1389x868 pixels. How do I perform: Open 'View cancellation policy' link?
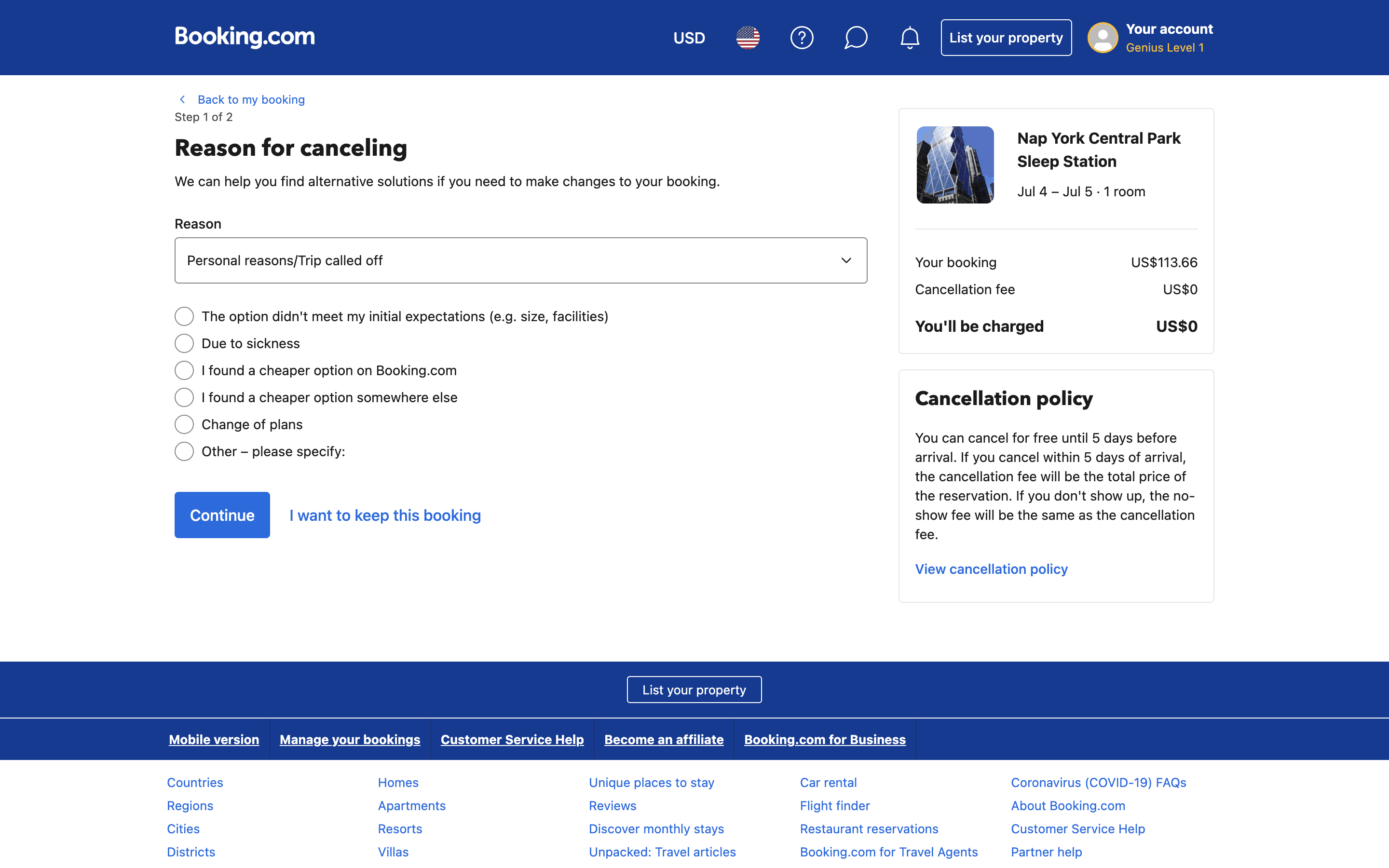pyautogui.click(x=991, y=569)
